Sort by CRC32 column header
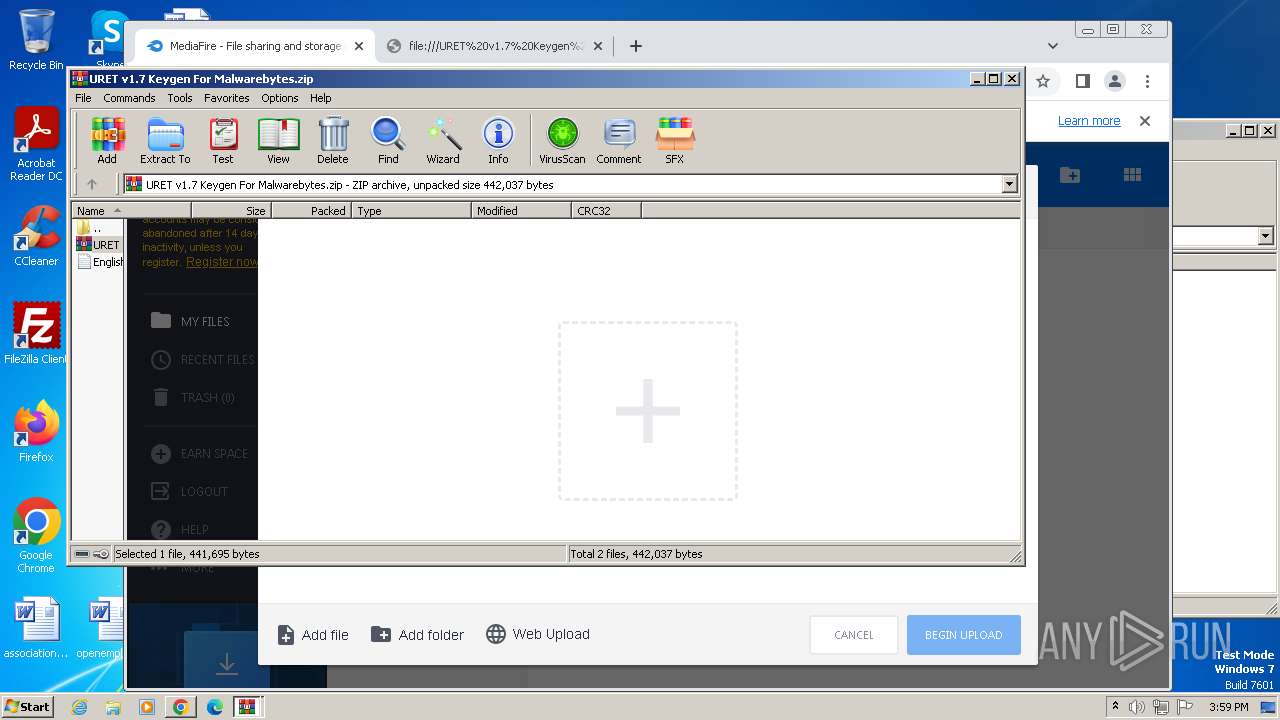This screenshot has width=1280, height=720. tap(606, 211)
